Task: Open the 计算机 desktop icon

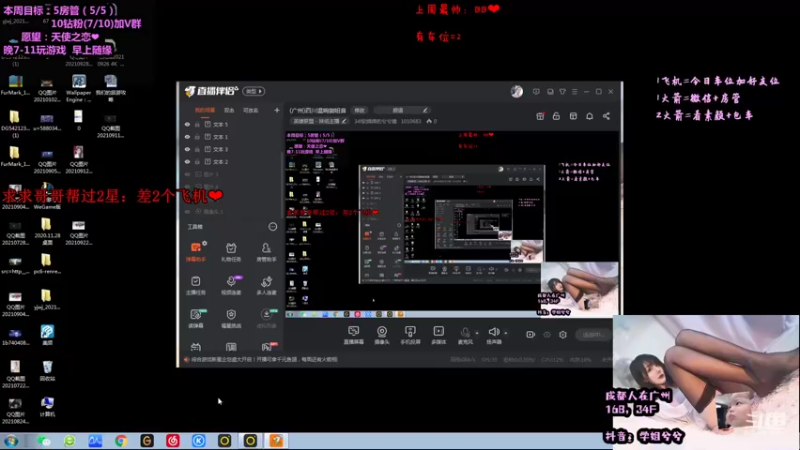Action: coord(47,407)
